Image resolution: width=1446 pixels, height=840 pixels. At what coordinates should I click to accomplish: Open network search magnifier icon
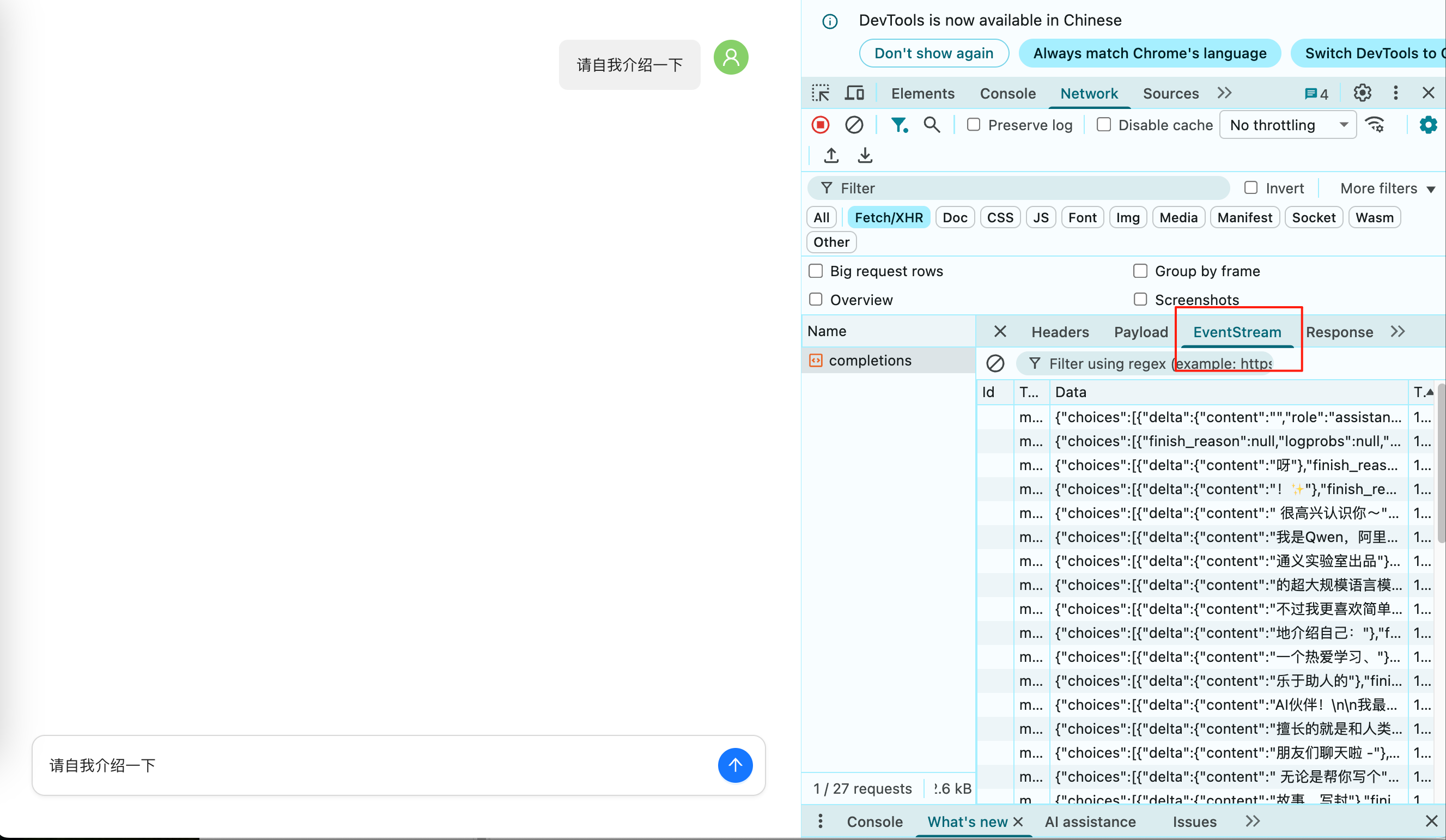(x=932, y=125)
